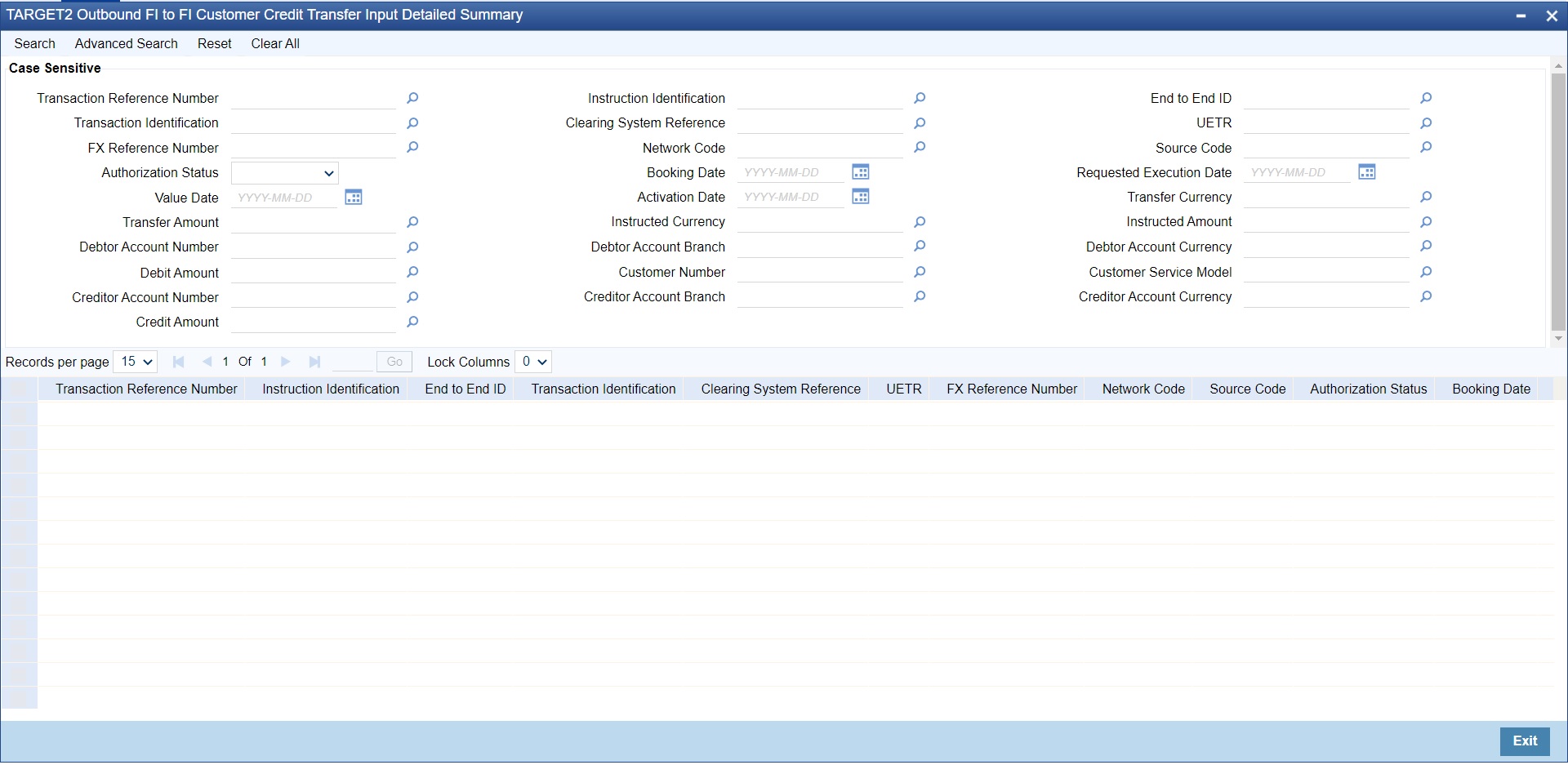Viewport: 1568px width, 765px height.
Task: Go to the first page of results
Action: (x=179, y=362)
